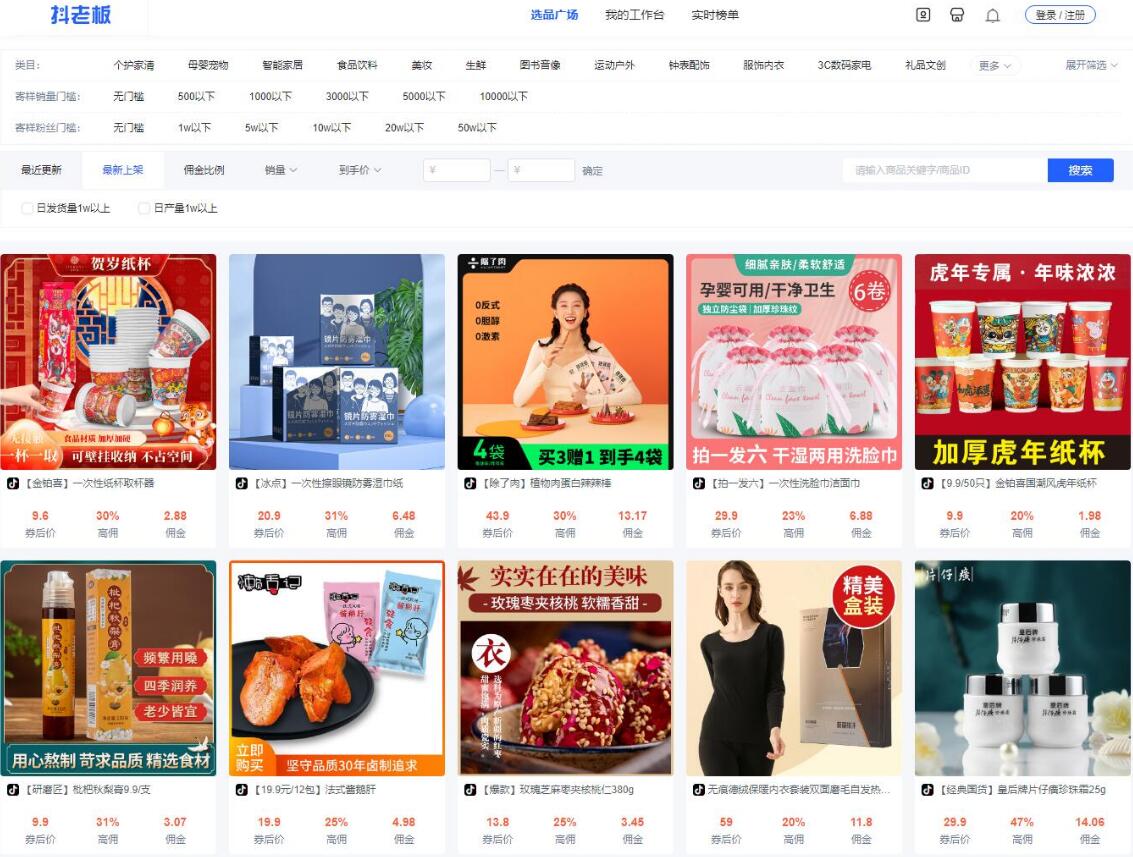The image size is (1133, 857).
Task: Click the blue 搜索 button
Action: (x=1080, y=170)
